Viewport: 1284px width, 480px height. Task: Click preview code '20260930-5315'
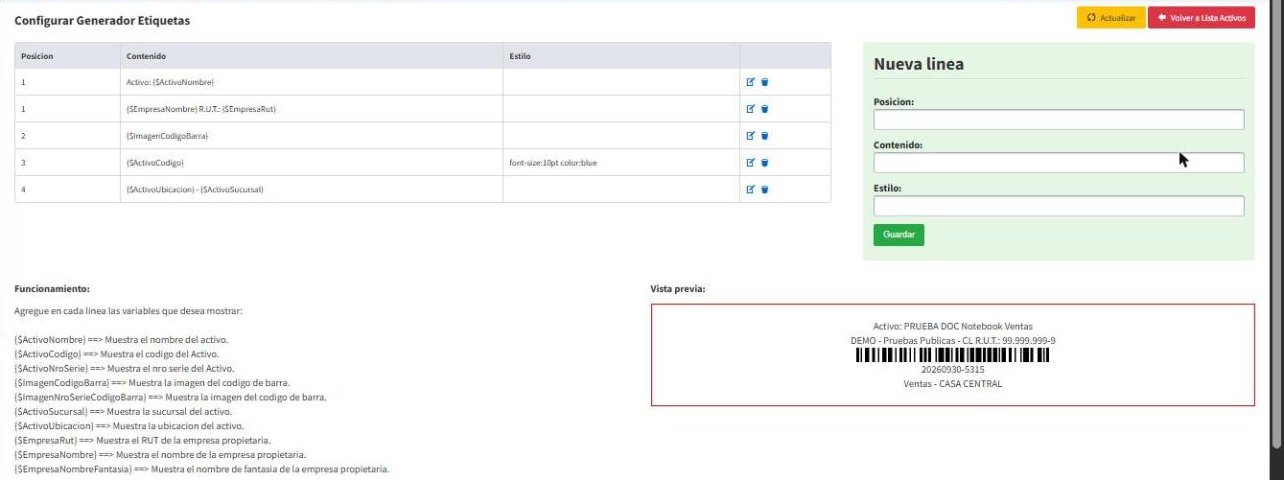(x=952, y=369)
